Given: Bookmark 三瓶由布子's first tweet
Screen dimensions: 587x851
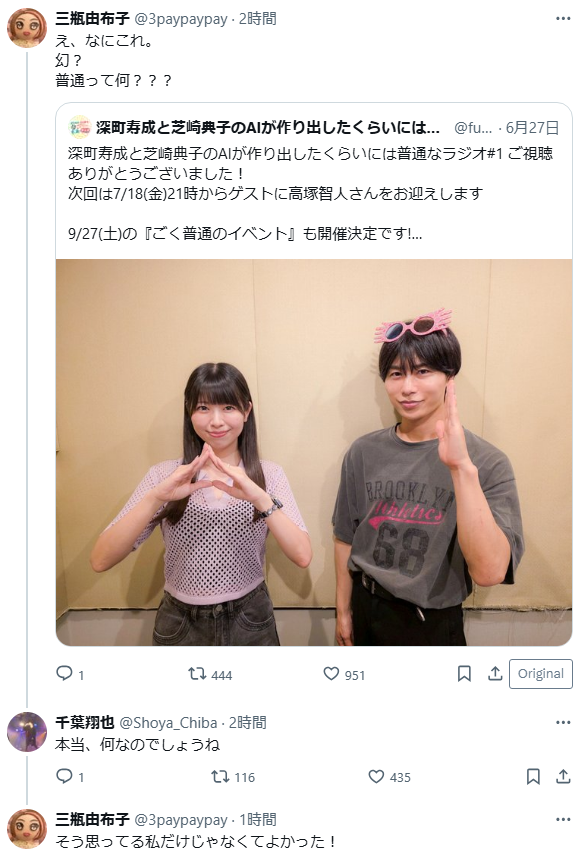Looking at the screenshot, I should [464, 674].
